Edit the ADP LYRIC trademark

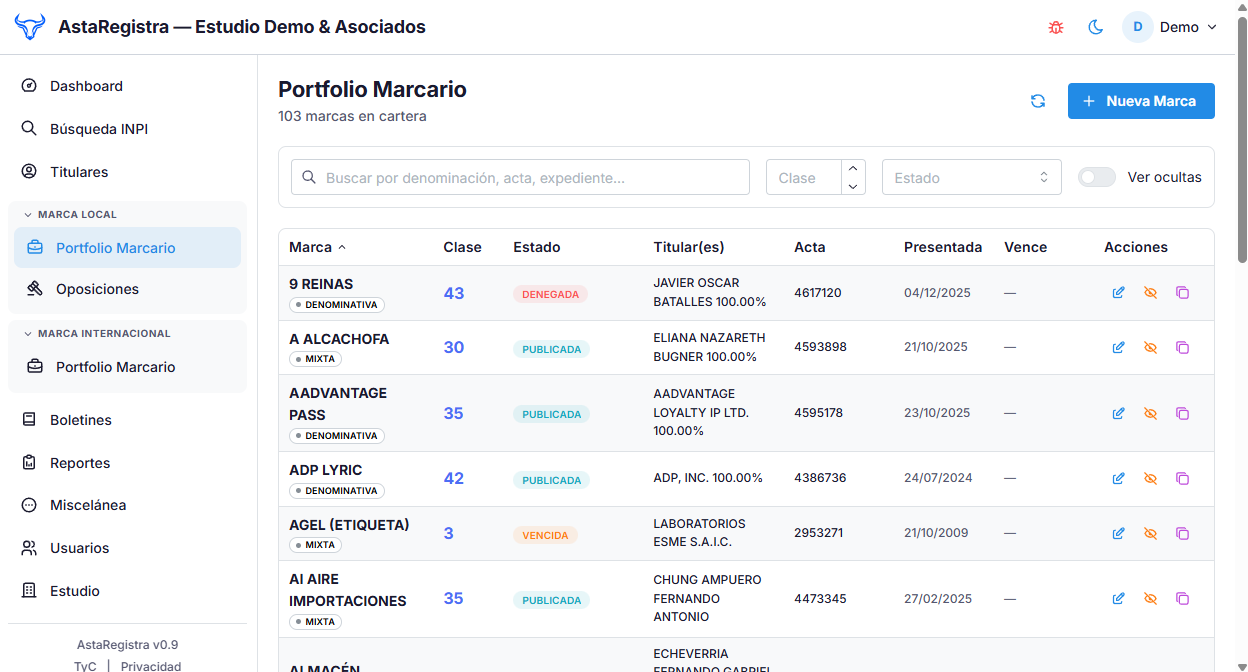coord(1119,479)
